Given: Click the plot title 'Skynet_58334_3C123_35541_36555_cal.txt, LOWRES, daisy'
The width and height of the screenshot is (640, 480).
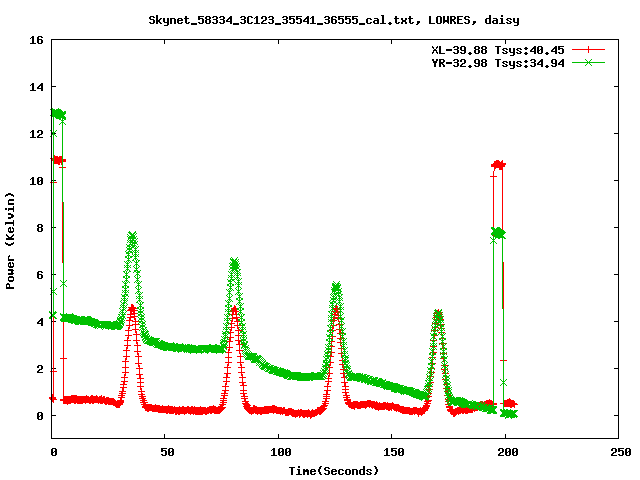Looking at the screenshot, I should 334,20.
